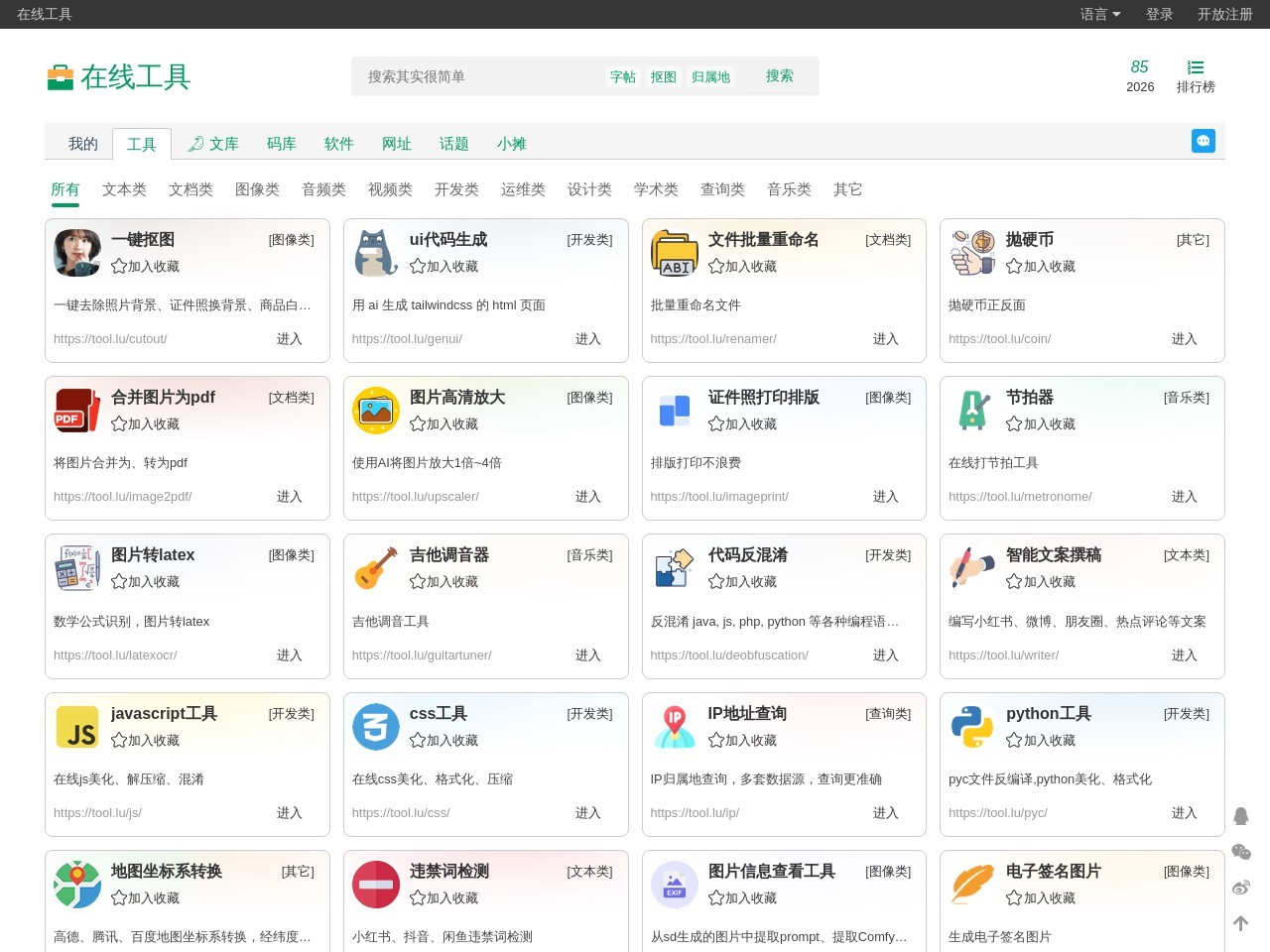Click the javascript工具 JS icon
The image size is (1270, 952).
77,728
